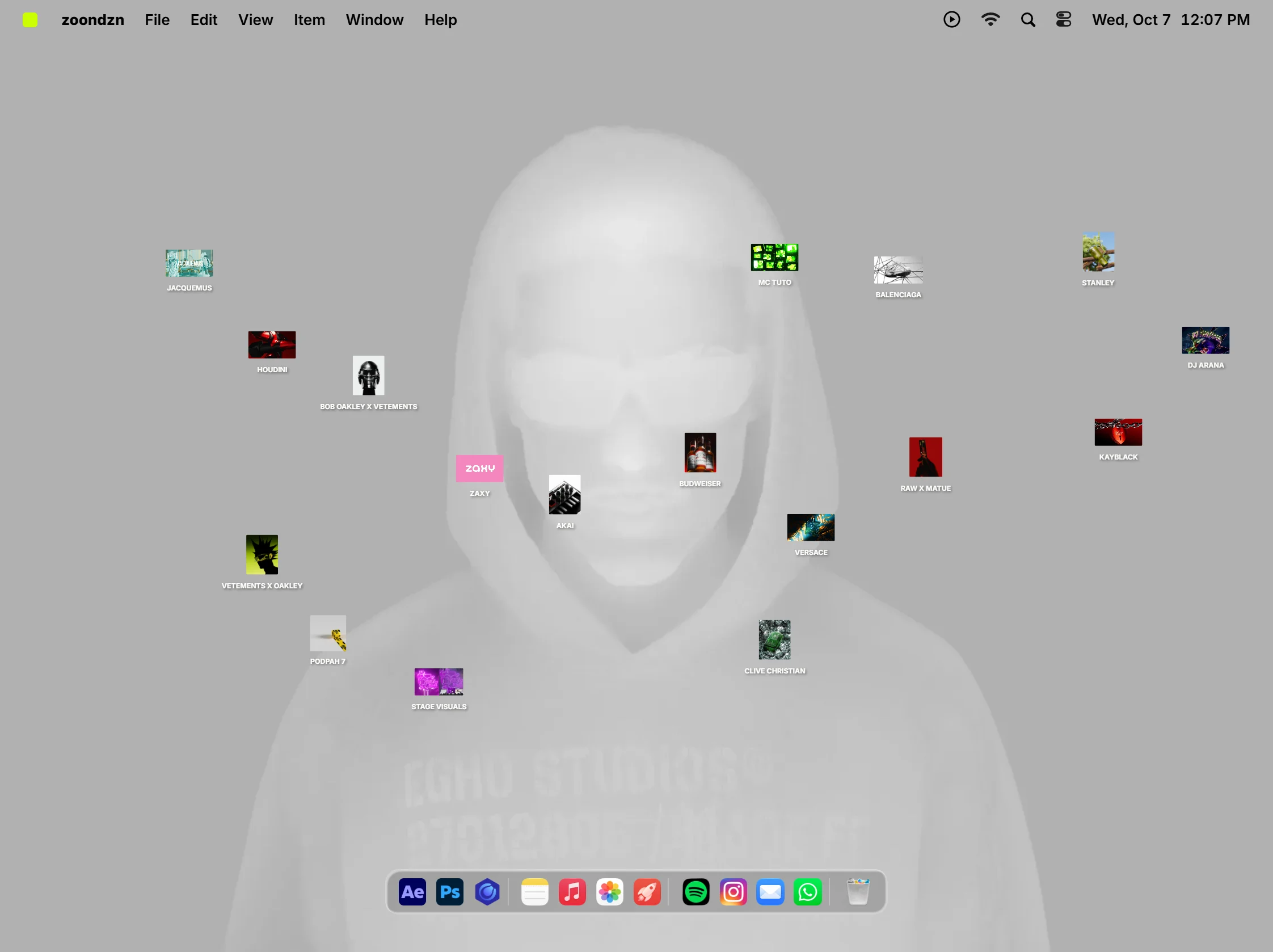Open the Window menu

[374, 19]
